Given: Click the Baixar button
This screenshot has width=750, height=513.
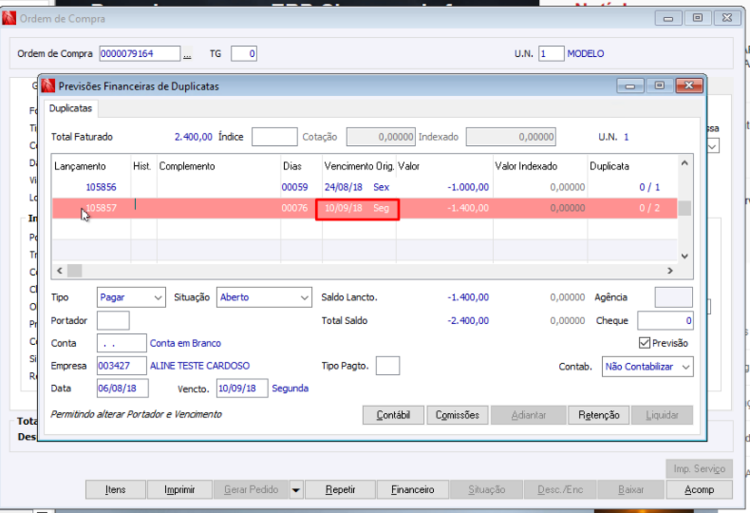Looking at the screenshot, I should click(631, 490).
